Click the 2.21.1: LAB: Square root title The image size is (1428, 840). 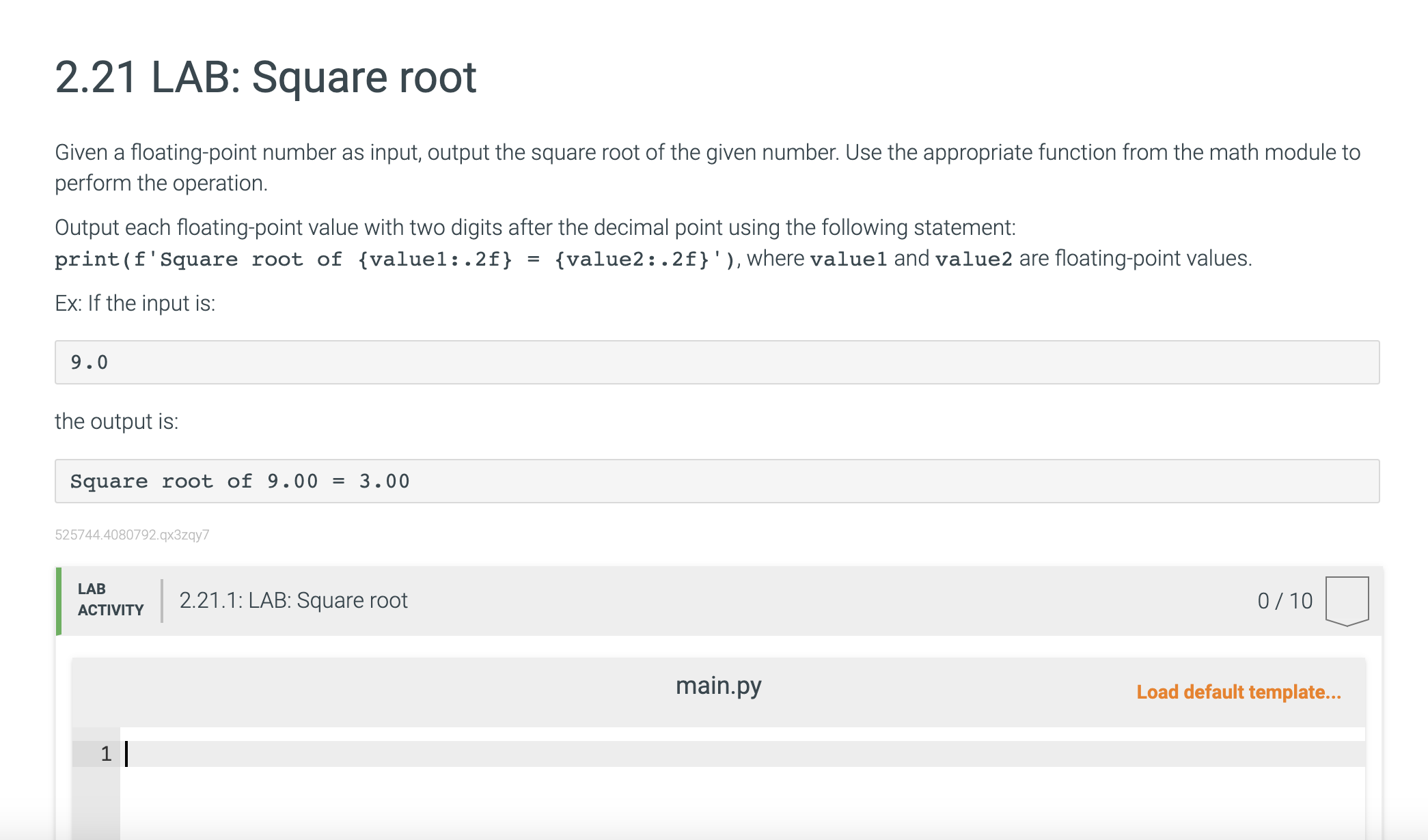pos(293,600)
